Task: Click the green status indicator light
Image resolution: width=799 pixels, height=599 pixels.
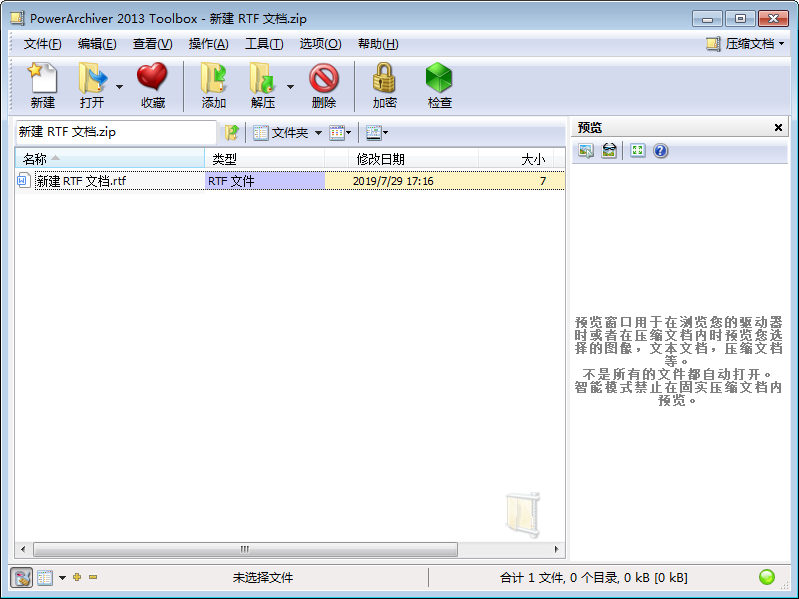Action: [766, 577]
